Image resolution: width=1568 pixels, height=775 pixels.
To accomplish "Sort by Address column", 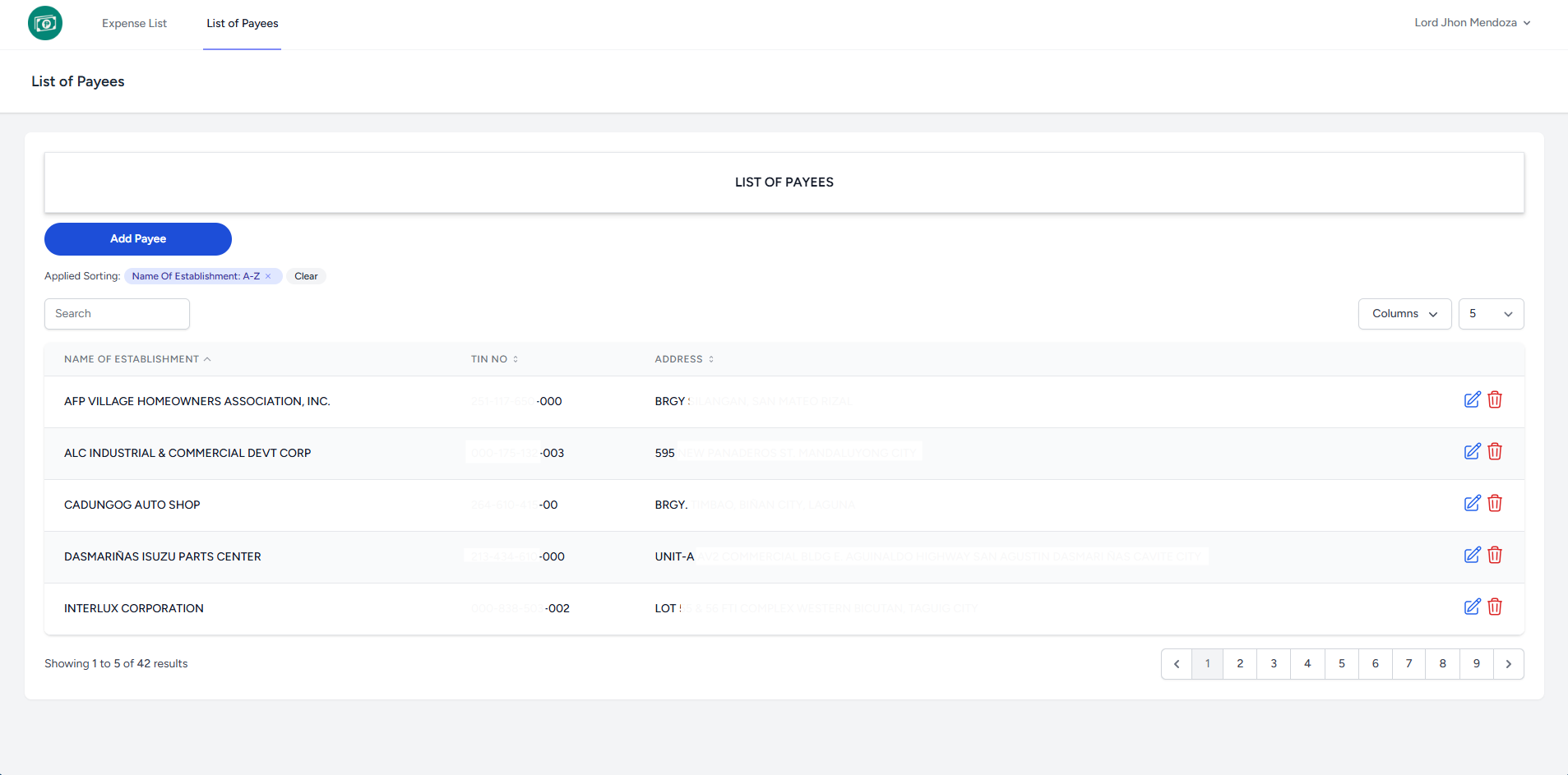I will (684, 359).
